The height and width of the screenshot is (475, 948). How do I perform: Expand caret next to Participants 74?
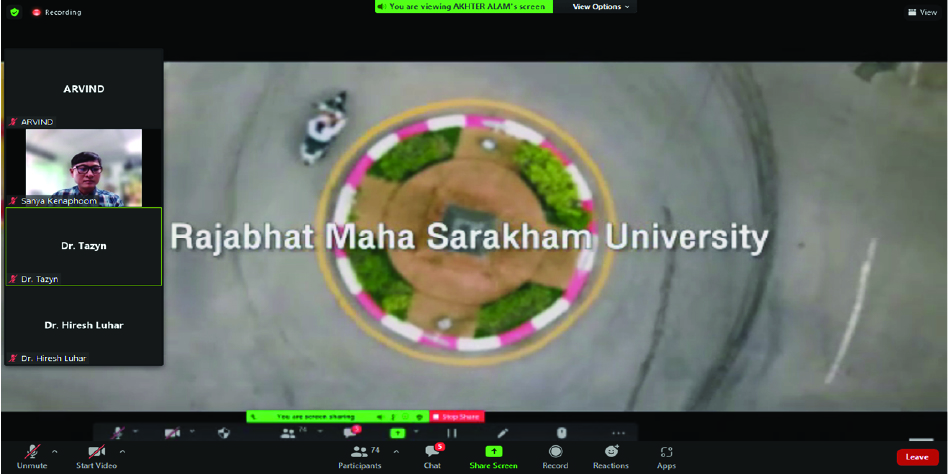(396, 451)
